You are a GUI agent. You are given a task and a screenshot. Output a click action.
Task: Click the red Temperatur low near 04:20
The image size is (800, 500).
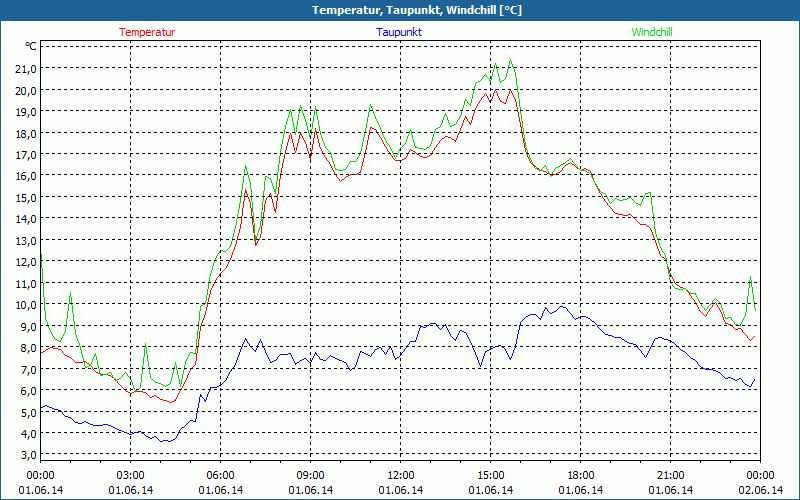point(171,402)
